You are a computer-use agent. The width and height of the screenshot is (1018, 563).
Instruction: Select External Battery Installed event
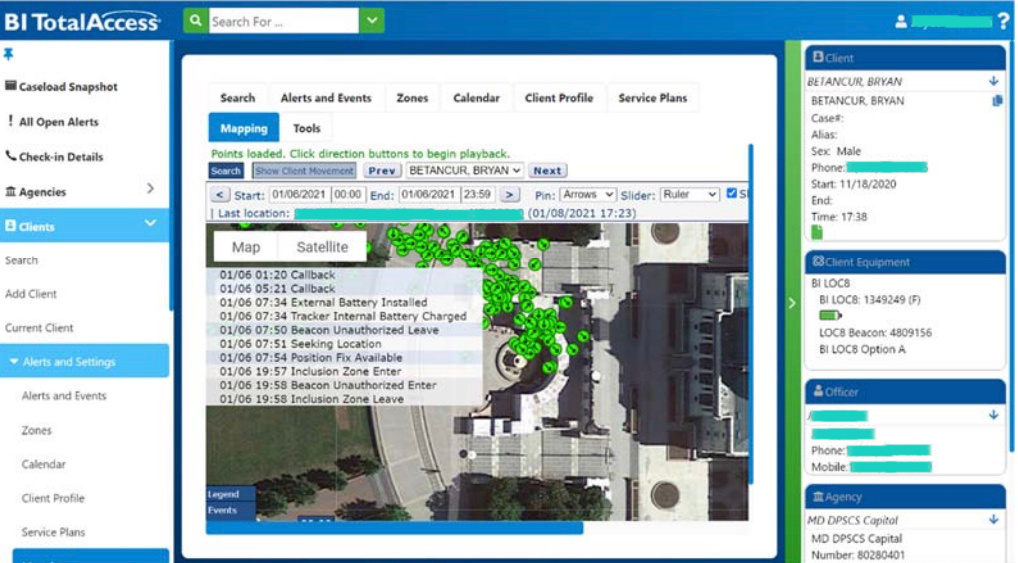pyautogui.click(x=323, y=303)
